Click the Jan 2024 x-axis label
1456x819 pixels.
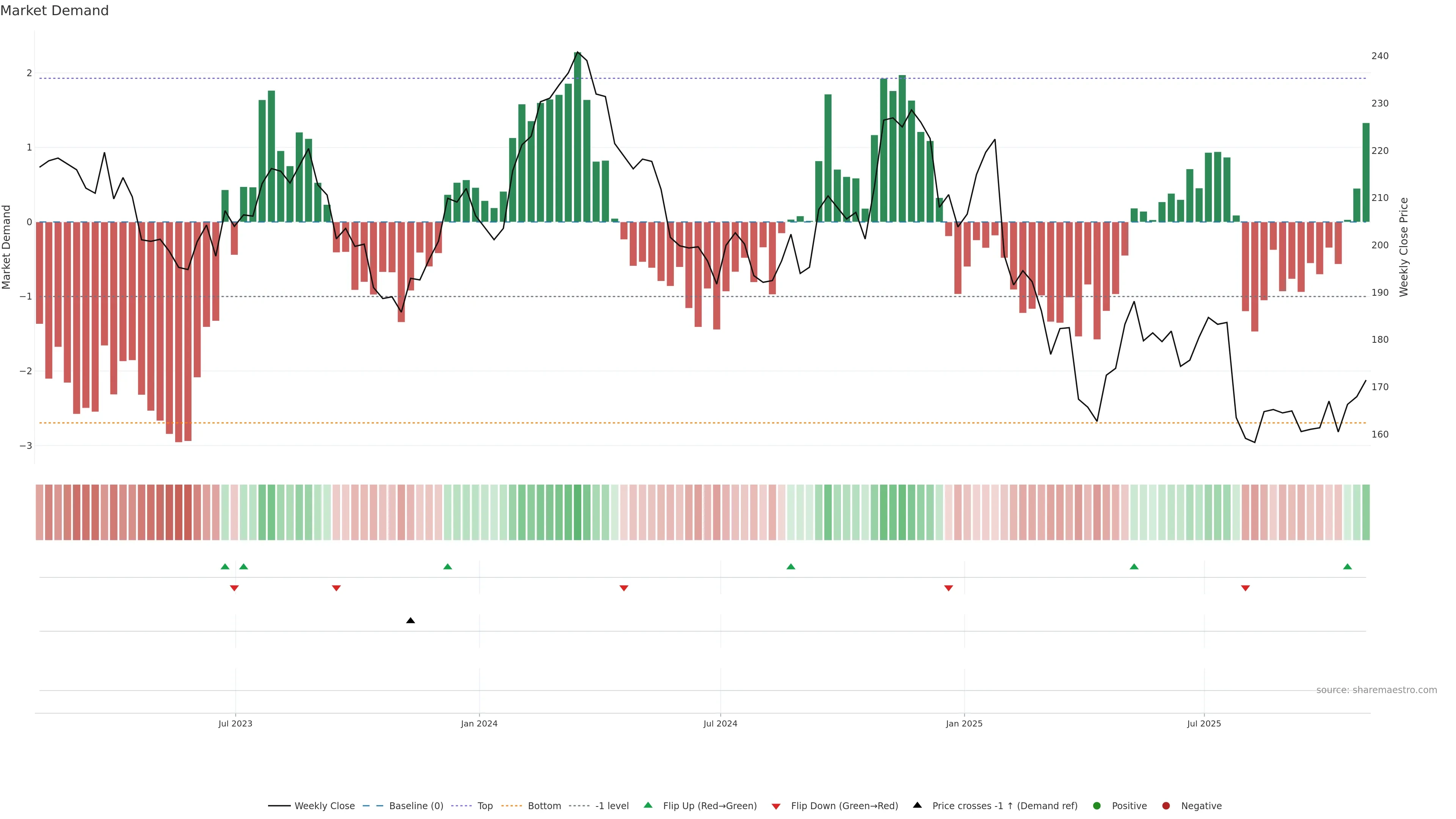coord(479,723)
